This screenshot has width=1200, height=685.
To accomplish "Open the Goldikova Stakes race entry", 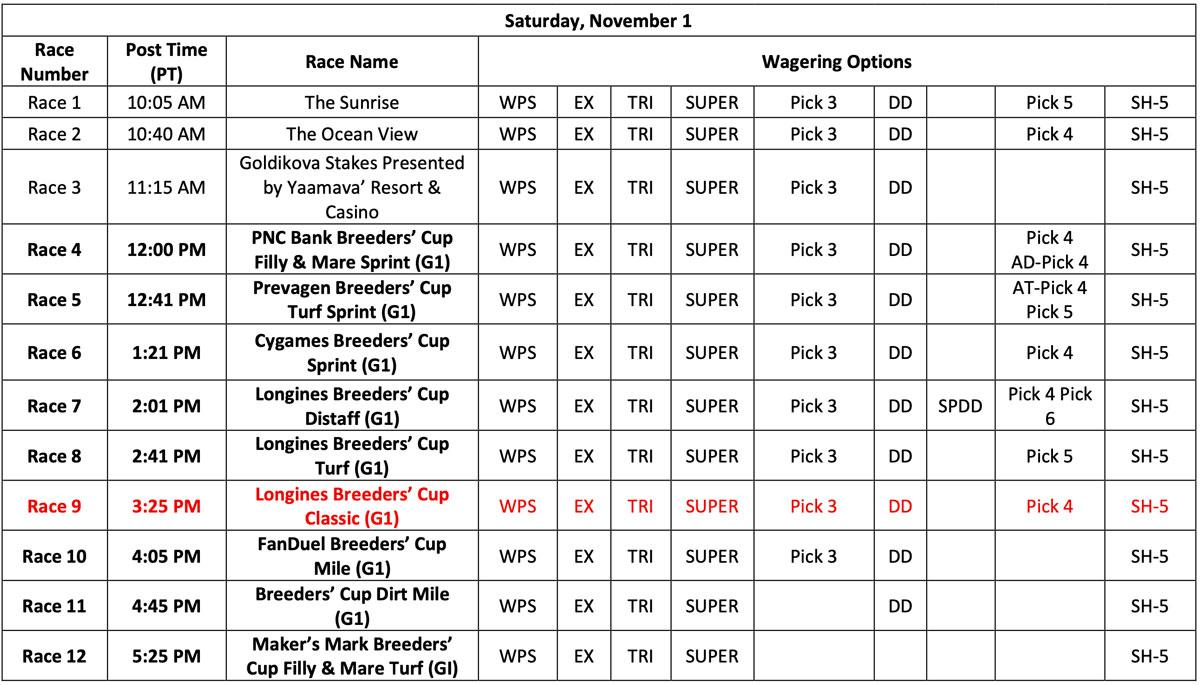I will coord(352,187).
